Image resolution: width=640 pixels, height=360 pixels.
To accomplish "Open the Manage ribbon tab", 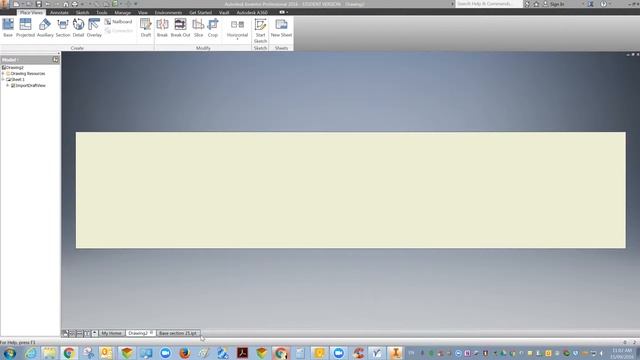I will [122, 13].
